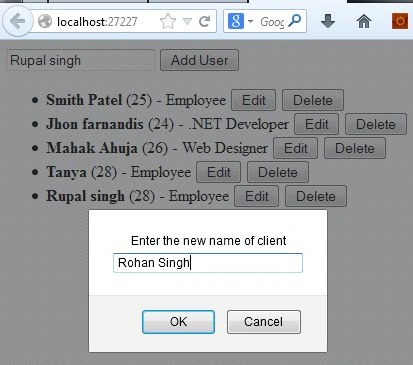Image resolution: width=413 pixels, height=365 pixels.
Task: Edit the Smith Patel entry
Action: point(254,100)
